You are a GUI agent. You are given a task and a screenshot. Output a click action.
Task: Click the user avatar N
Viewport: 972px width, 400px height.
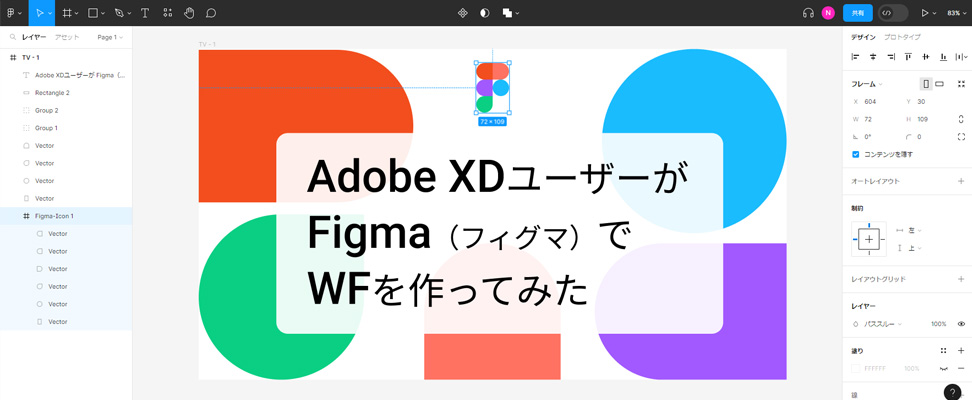[x=828, y=12]
